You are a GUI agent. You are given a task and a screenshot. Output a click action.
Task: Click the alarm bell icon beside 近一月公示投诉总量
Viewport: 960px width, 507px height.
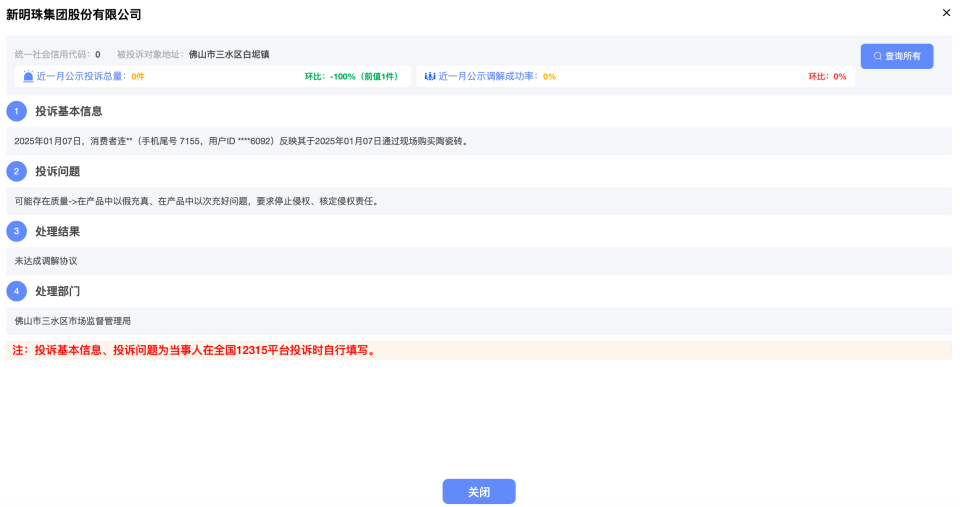click(28, 77)
